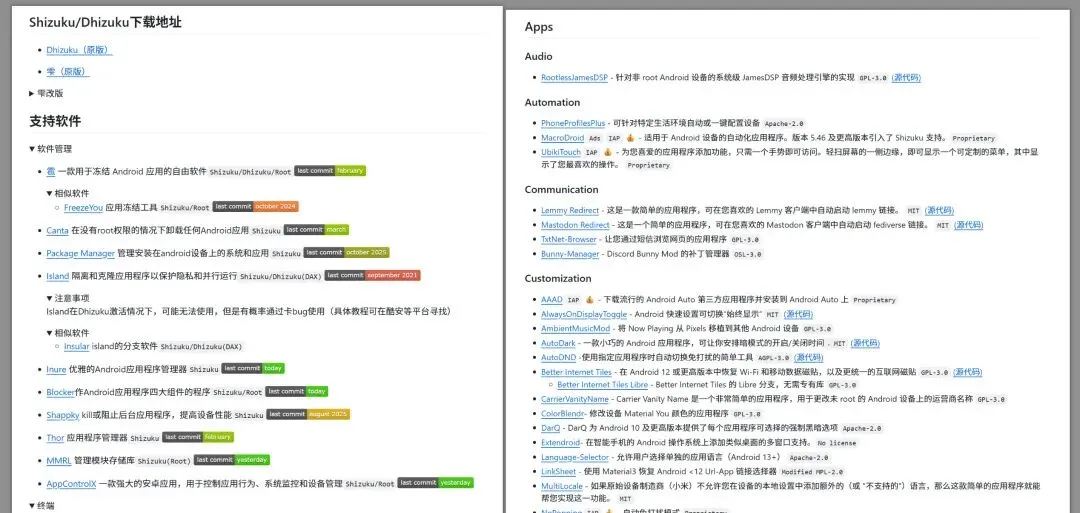This screenshot has width=1080, height=513.
Task: Open the 雹 app link
Action: coord(50,171)
